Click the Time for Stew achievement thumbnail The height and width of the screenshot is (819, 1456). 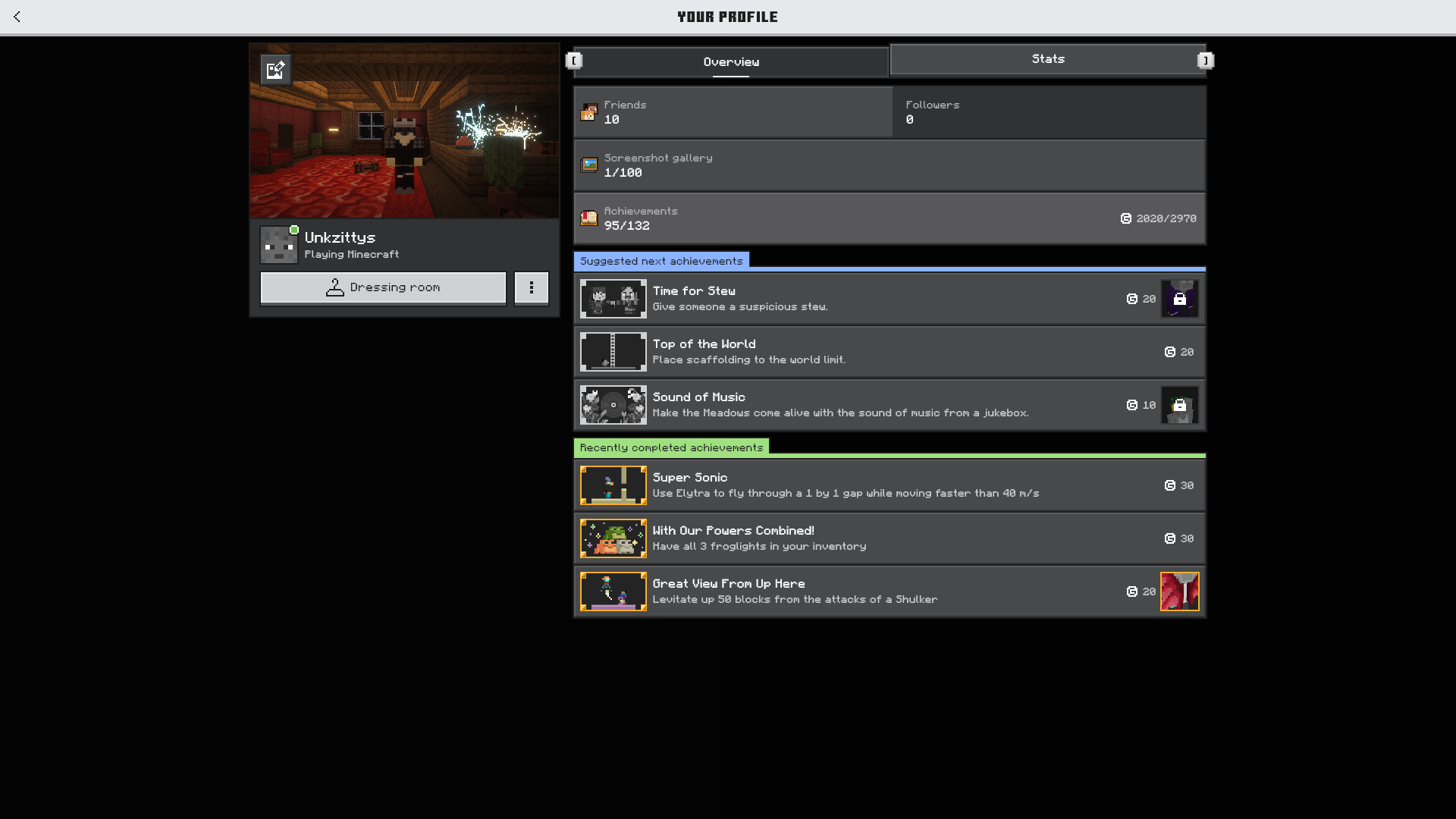click(613, 299)
